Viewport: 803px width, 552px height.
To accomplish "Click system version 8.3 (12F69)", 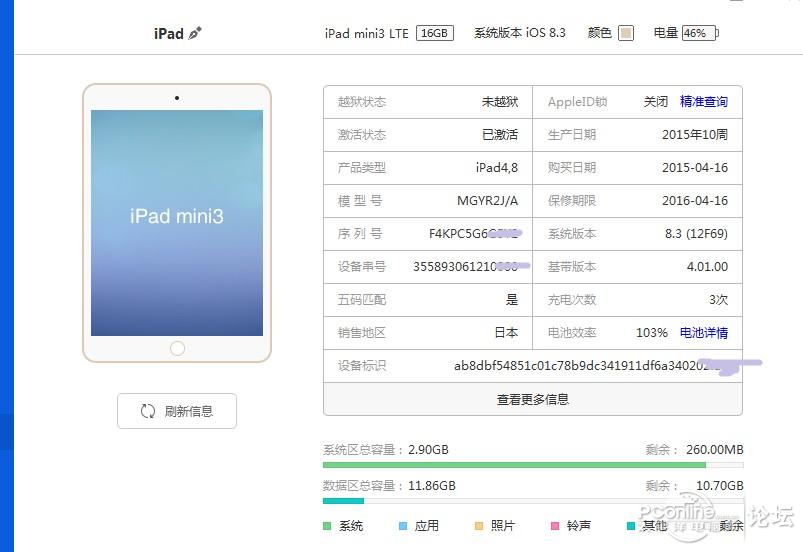I will tap(696, 233).
